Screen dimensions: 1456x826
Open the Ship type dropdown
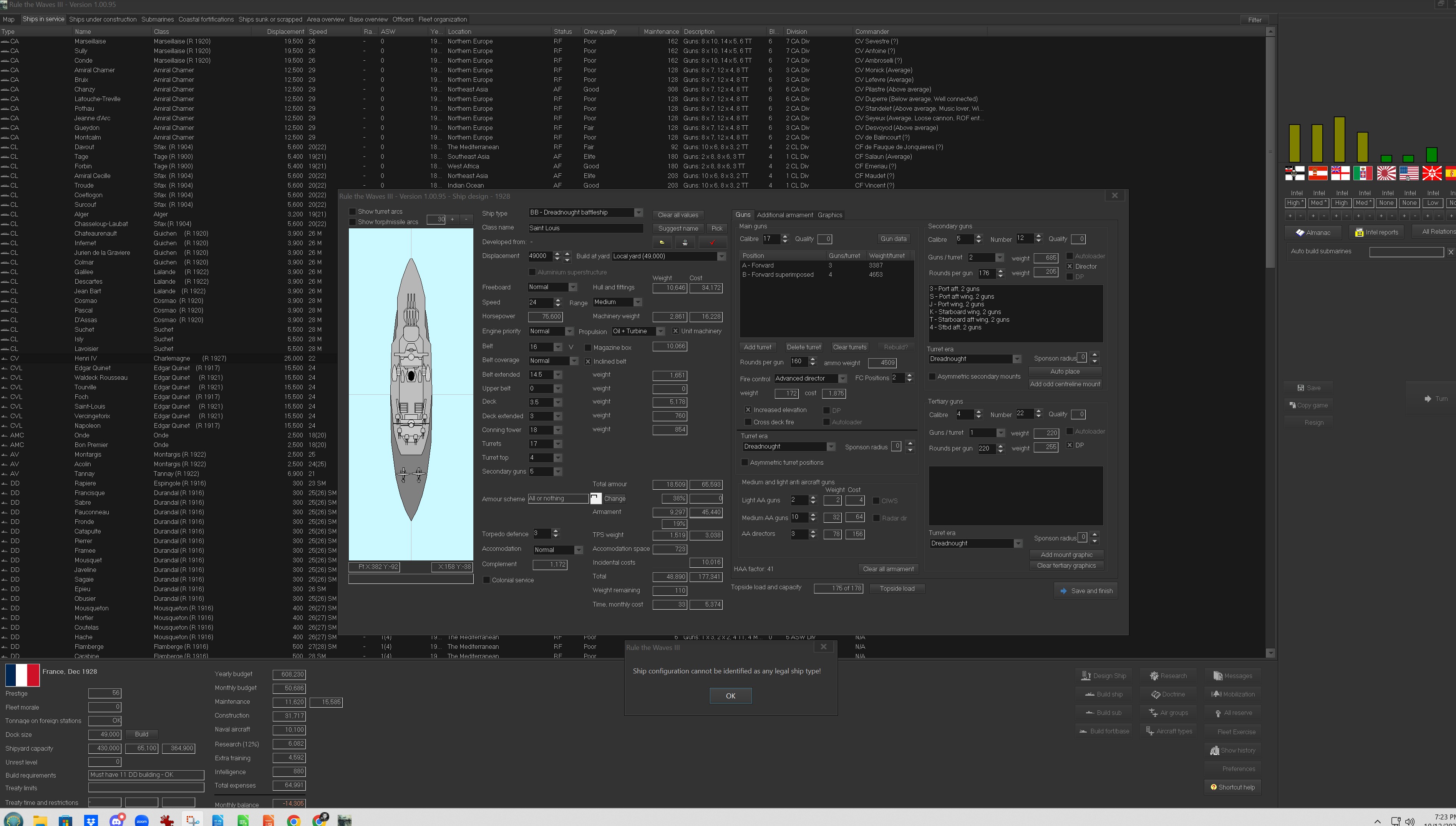pos(638,213)
